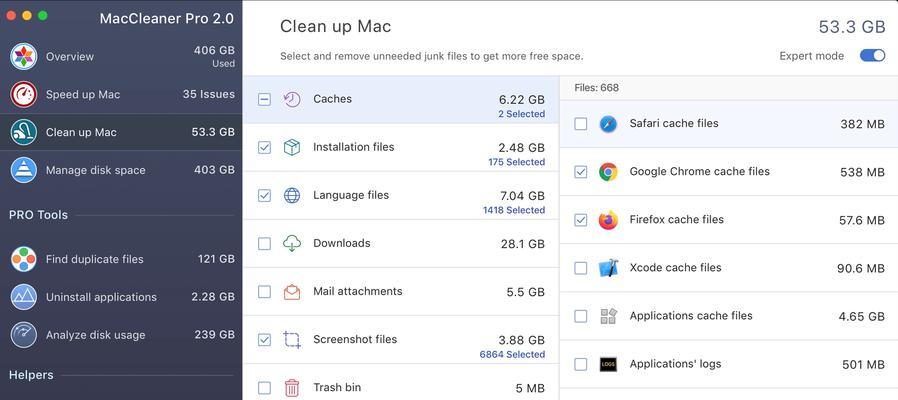
Task: Click the Trash bin icon
Action: point(292,388)
